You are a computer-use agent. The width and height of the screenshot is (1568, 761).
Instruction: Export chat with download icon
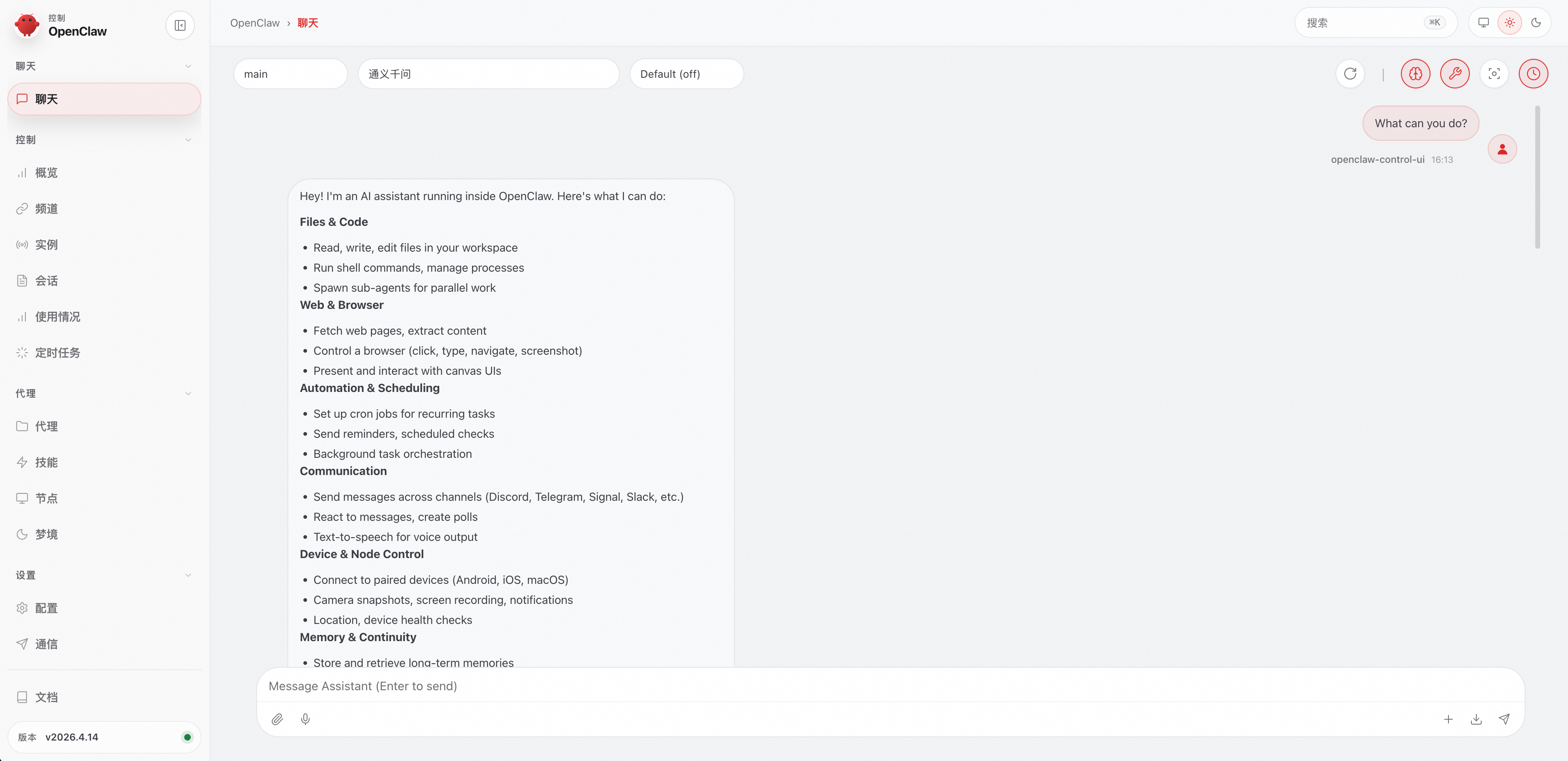[x=1476, y=719]
